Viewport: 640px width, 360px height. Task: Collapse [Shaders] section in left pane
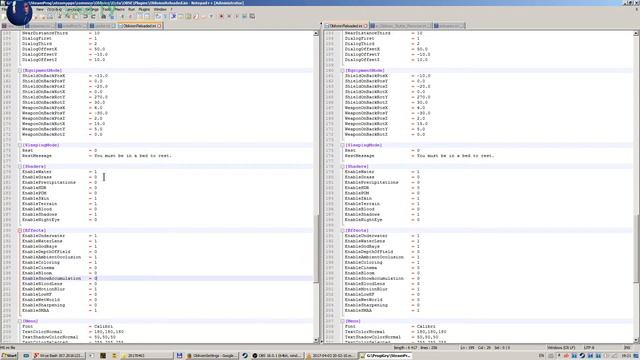pyautogui.click(x=20, y=167)
